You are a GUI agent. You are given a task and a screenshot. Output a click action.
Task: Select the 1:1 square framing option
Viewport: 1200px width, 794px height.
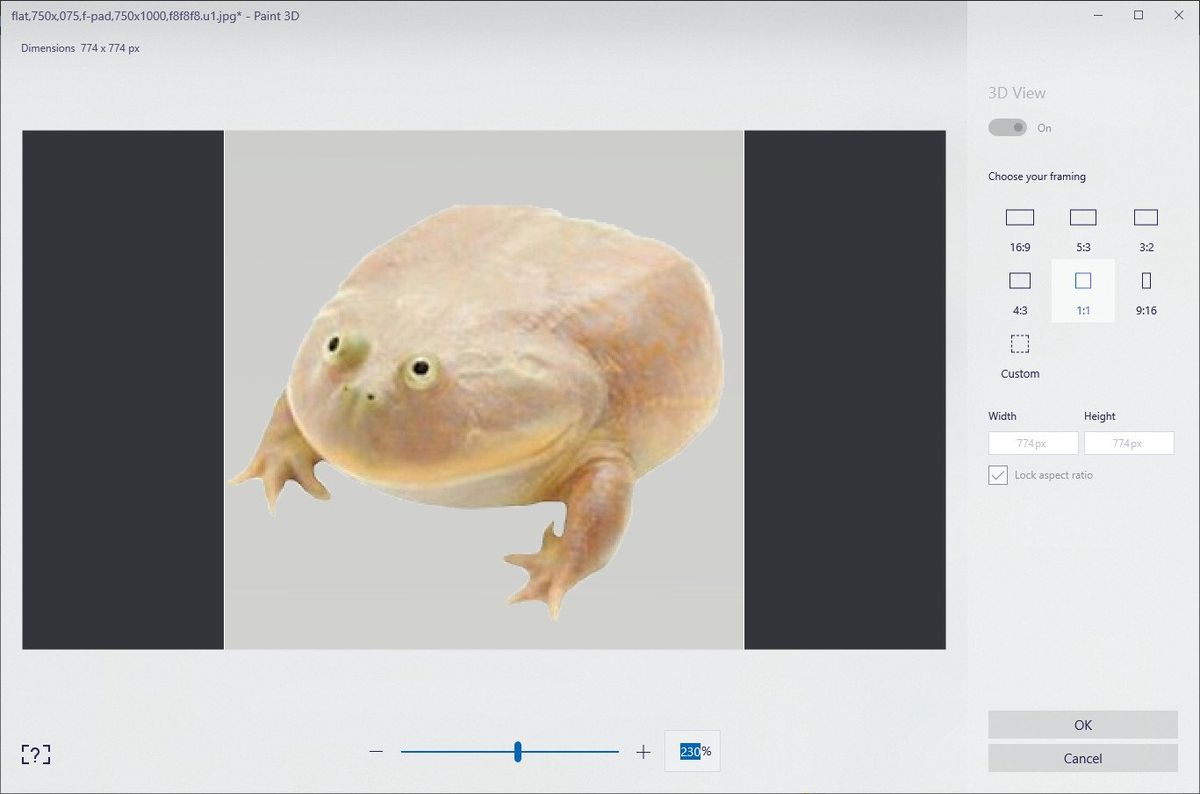pyautogui.click(x=1082, y=280)
